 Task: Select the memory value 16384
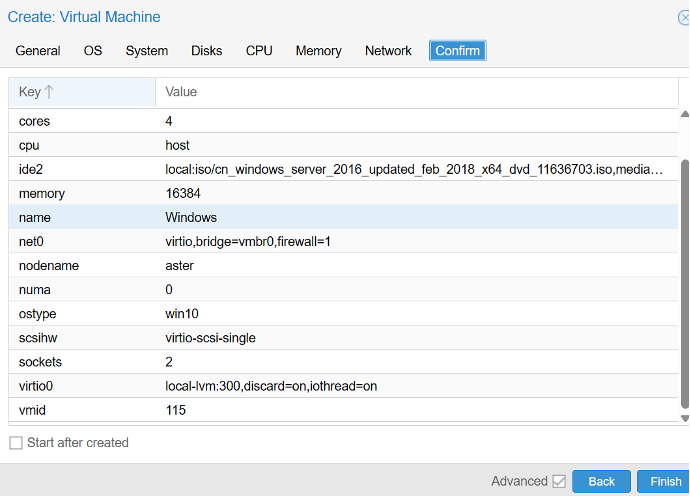(183, 193)
